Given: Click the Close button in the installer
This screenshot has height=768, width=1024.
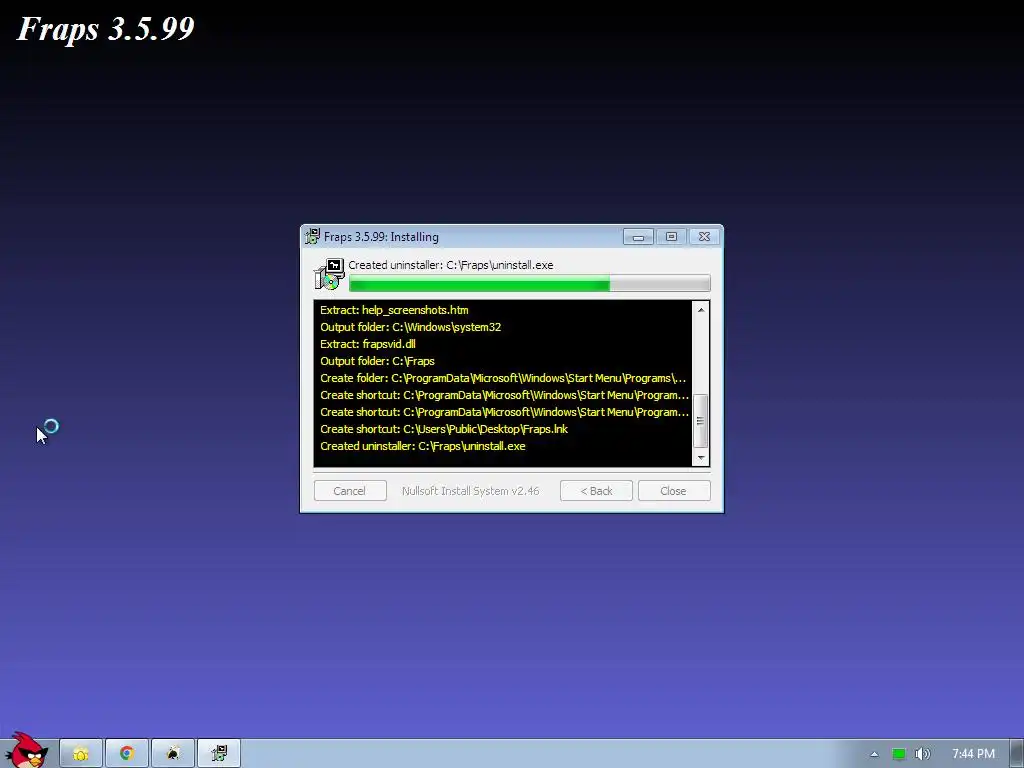Looking at the screenshot, I should 674,491.
